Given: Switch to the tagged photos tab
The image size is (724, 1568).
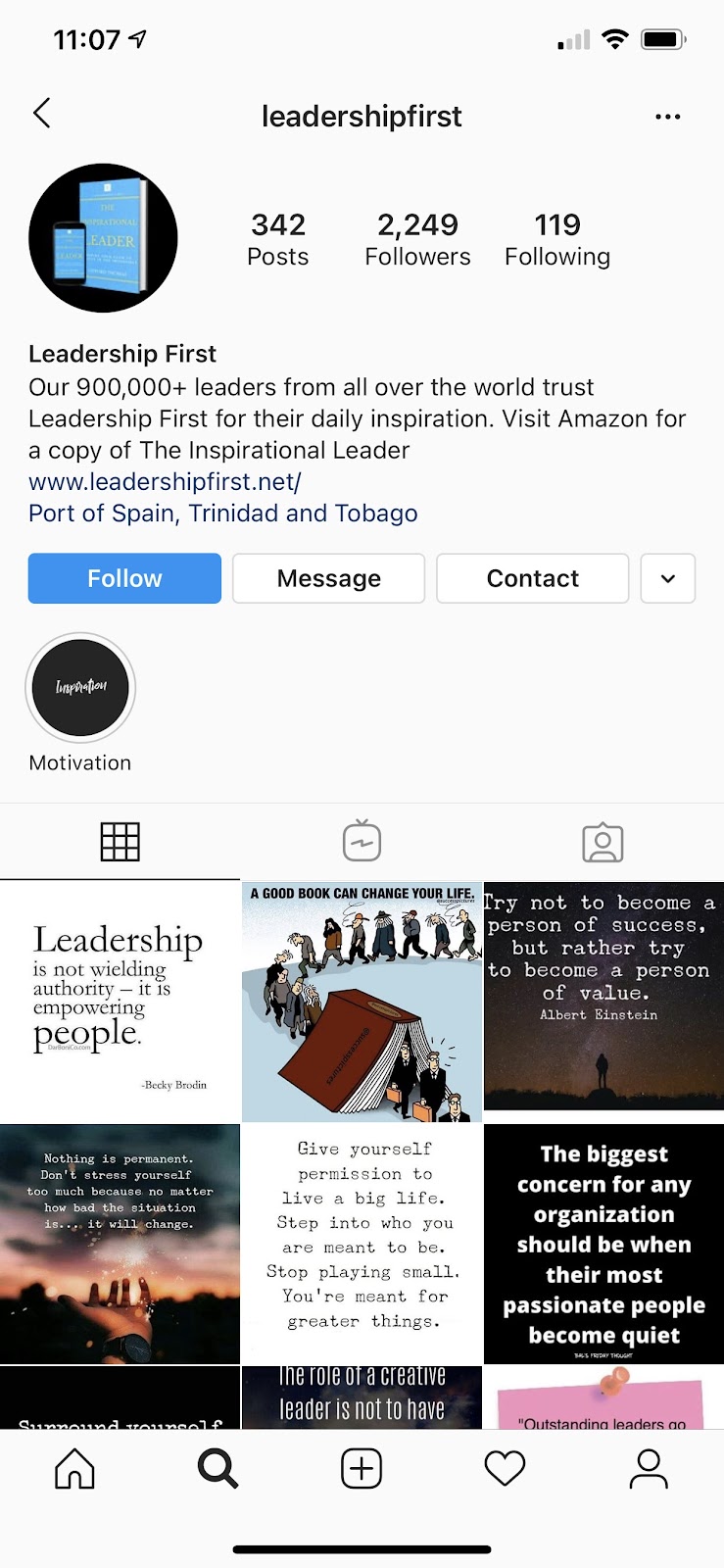Looking at the screenshot, I should pos(603,842).
